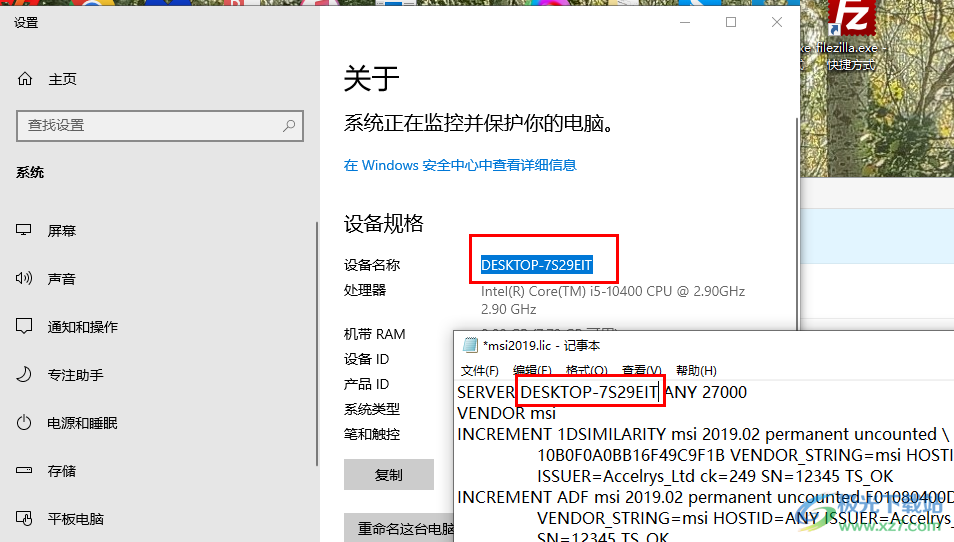The image size is (954, 542).
Task: Click the 设备规格 heading
Action: click(x=383, y=223)
